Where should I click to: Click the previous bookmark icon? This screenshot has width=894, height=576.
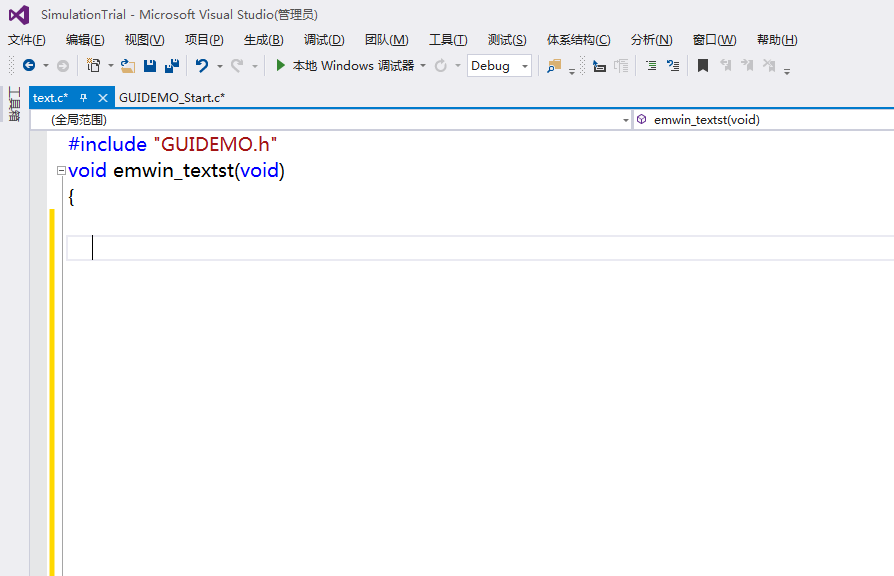tap(725, 66)
